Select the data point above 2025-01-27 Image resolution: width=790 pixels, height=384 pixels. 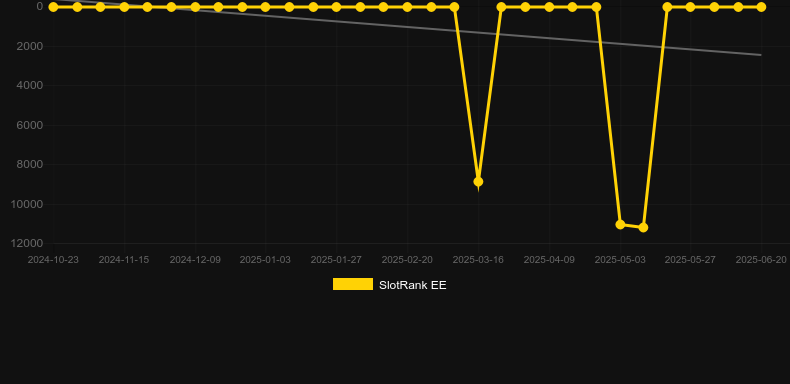coord(336,7)
